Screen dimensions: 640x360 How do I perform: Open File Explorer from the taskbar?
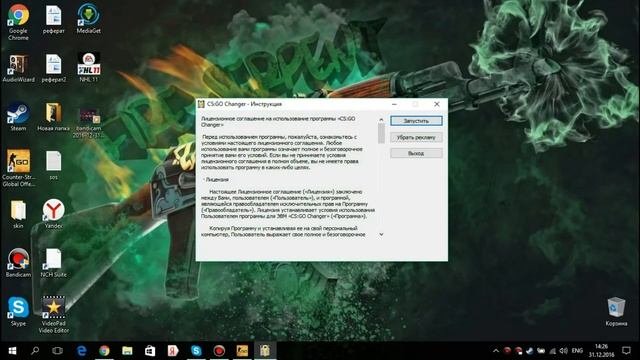127,351
